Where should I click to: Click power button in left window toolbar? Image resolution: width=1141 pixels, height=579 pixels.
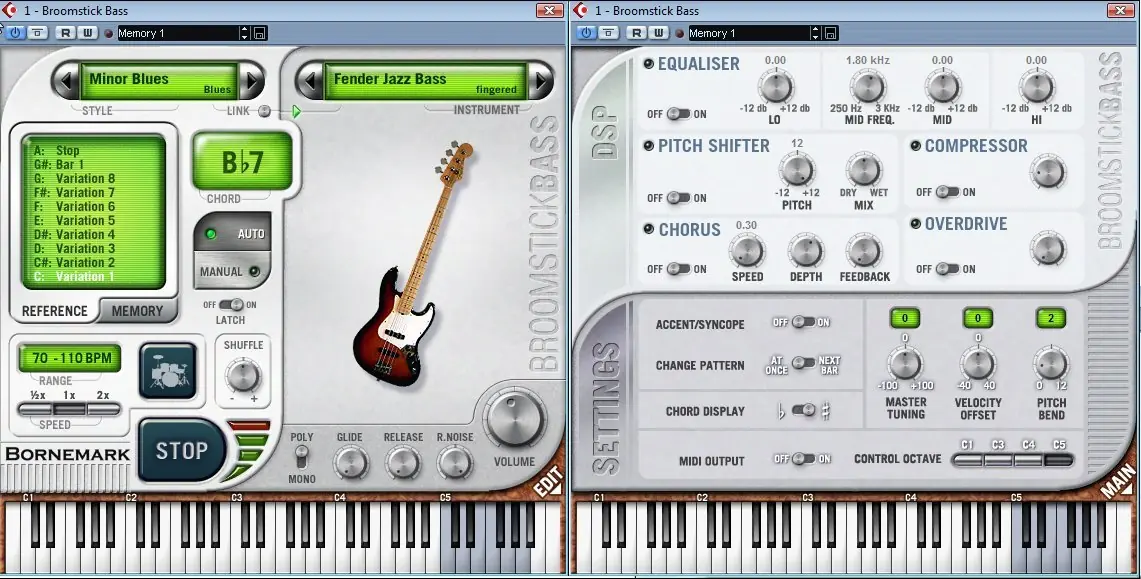click(x=15, y=33)
